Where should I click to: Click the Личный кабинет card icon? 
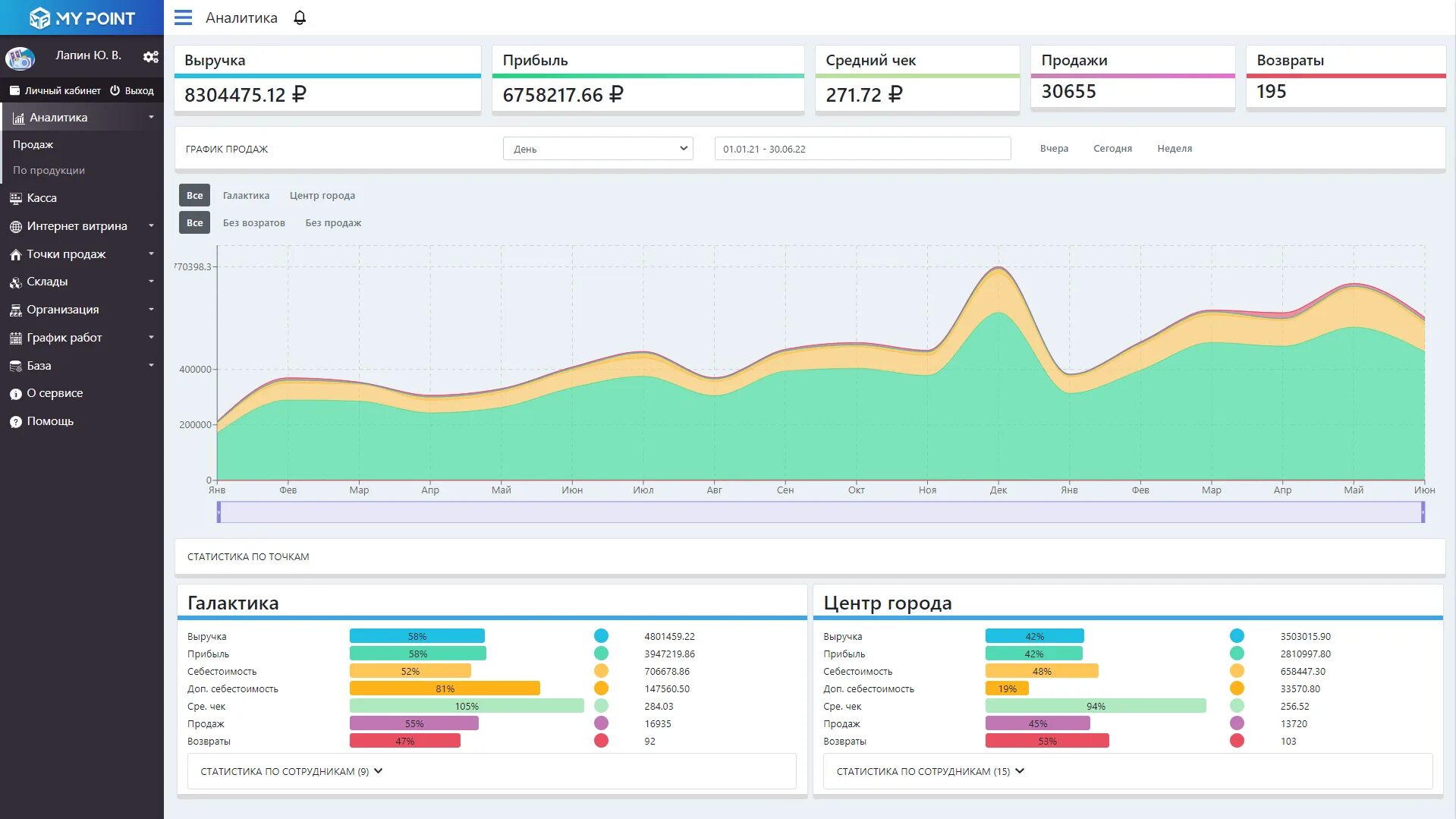click(14, 90)
